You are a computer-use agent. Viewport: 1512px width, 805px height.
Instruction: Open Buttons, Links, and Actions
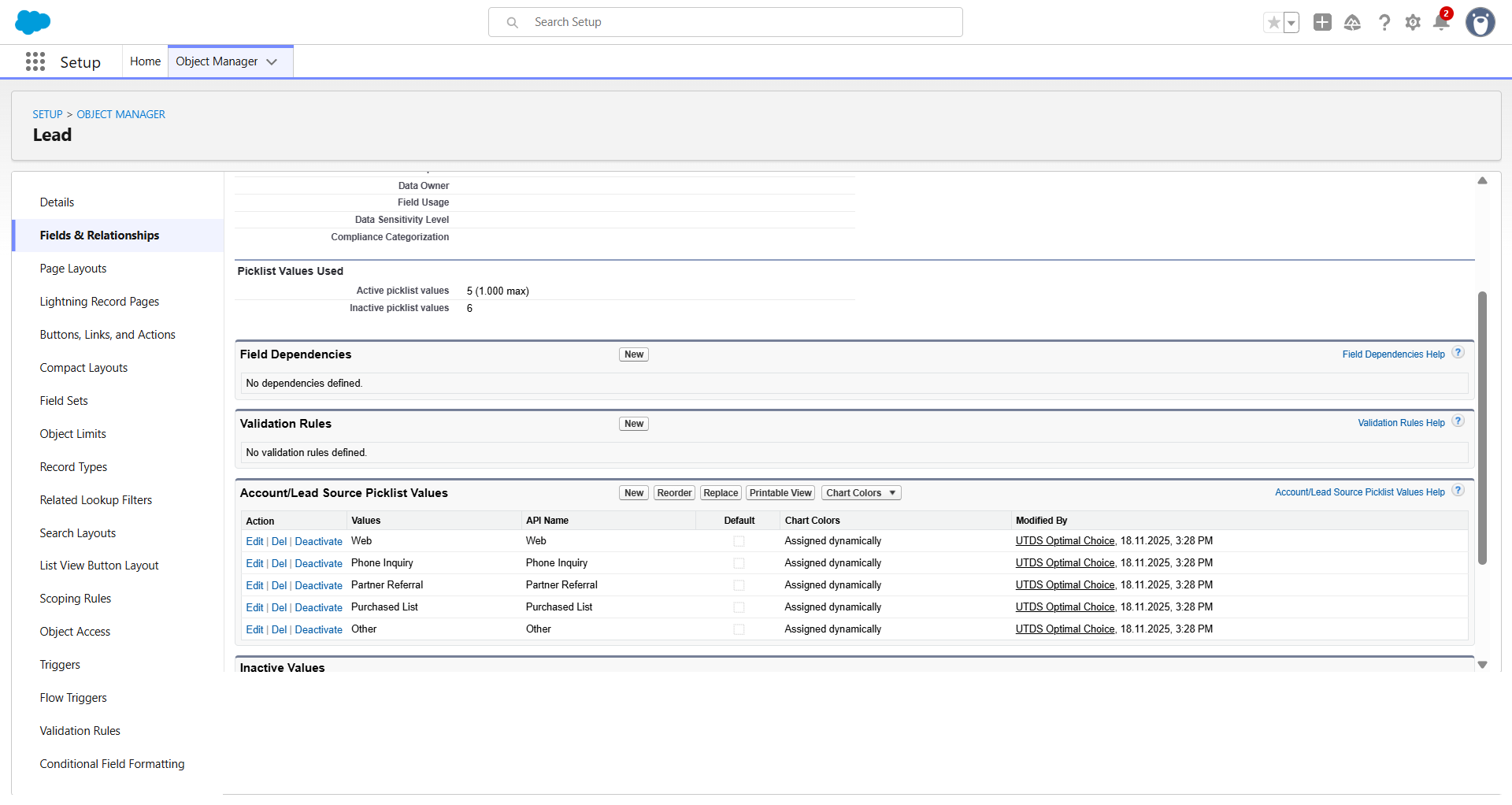tap(107, 335)
